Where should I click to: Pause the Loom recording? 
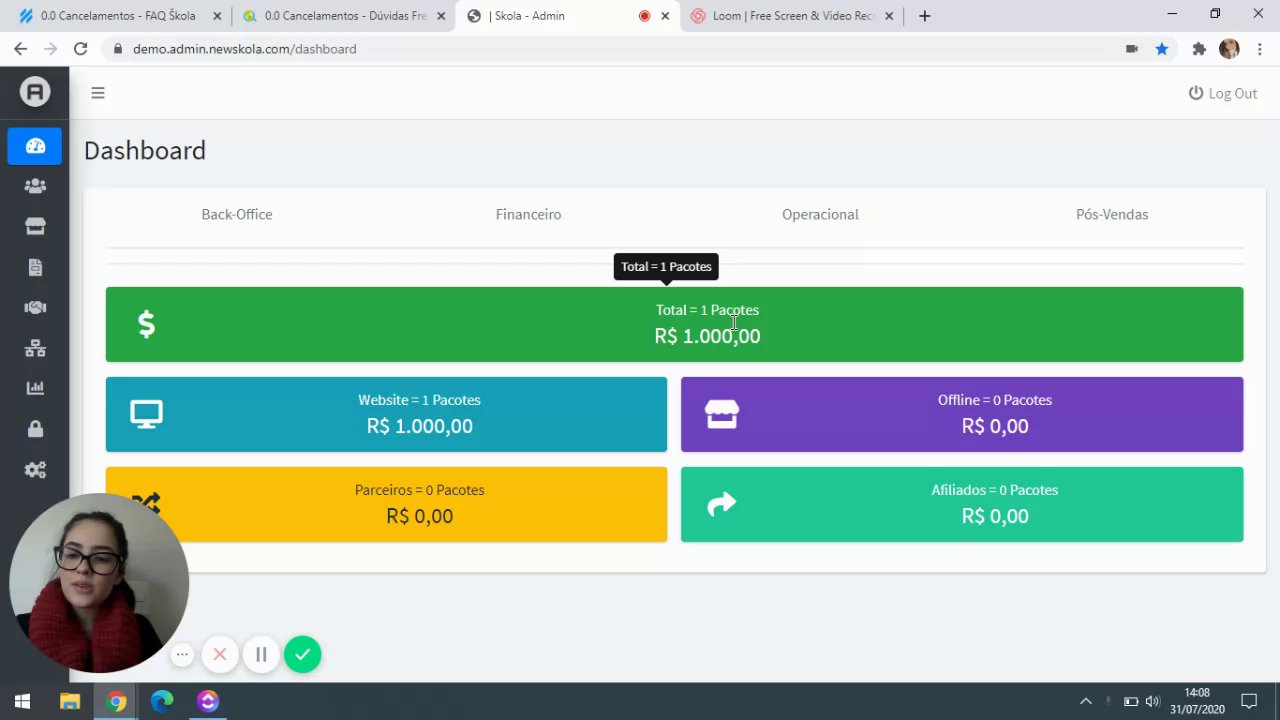pyautogui.click(x=261, y=655)
